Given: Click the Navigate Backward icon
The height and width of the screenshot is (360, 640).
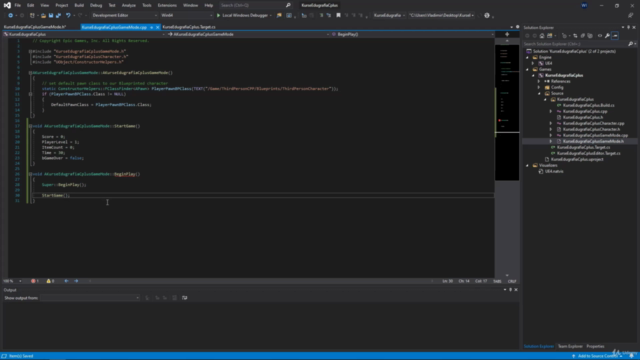Looking at the screenshot, I should pos(10,16).
